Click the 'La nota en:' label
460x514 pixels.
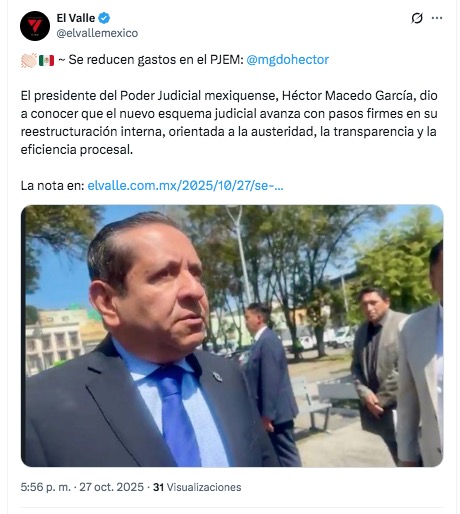point(53,186)
